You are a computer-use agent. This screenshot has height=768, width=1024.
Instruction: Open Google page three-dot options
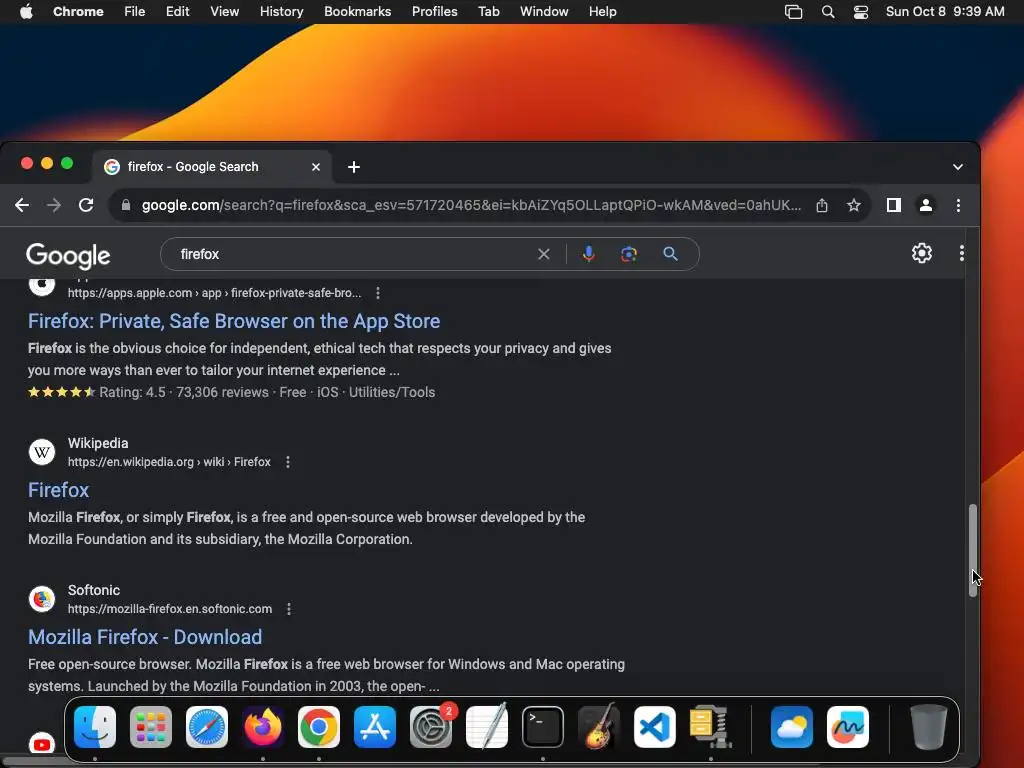[961, 253]
